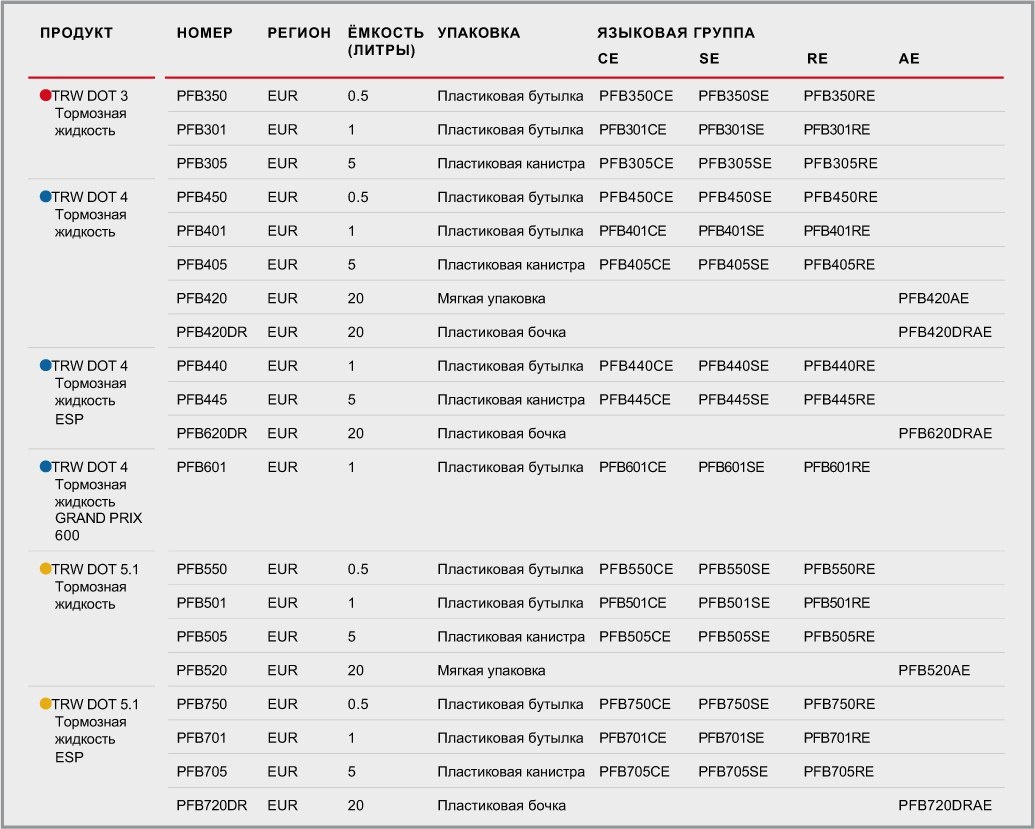This screenshot has width=1035, height=829.
Task: Click the PFB620DRAE code
Action: [945, 434]
